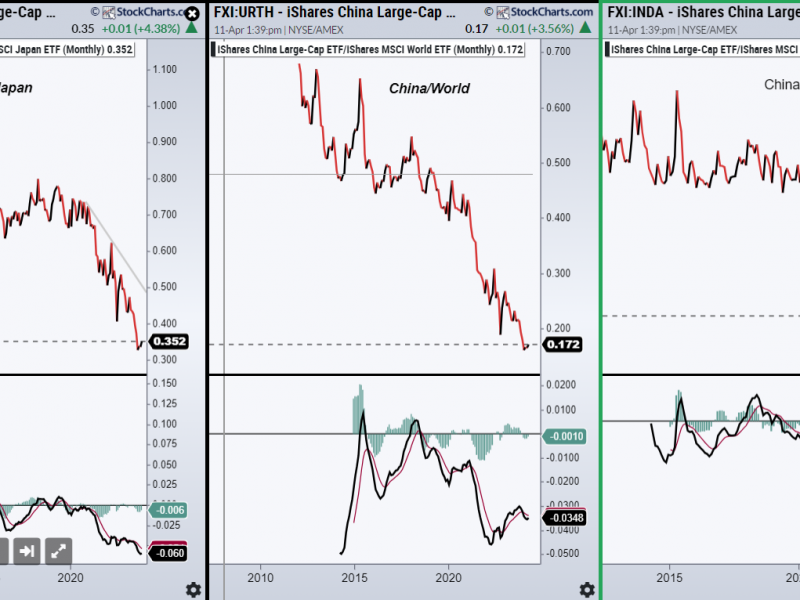
Task: Click the FXI:INDA chart title
Action: (x=703, y=12)
